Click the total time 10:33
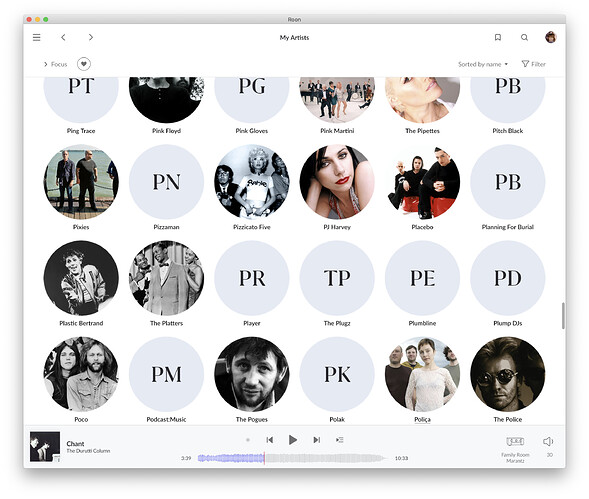This screenshot has height=499, width=589. (x=401, y=458)
